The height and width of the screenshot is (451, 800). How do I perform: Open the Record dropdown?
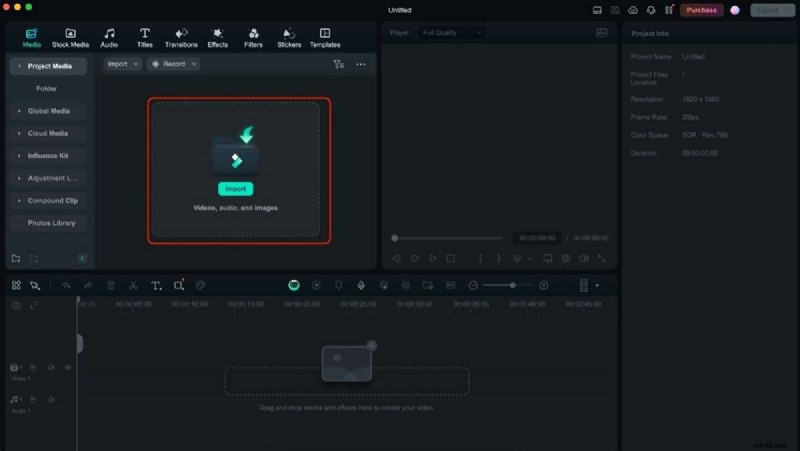(173, 64)
